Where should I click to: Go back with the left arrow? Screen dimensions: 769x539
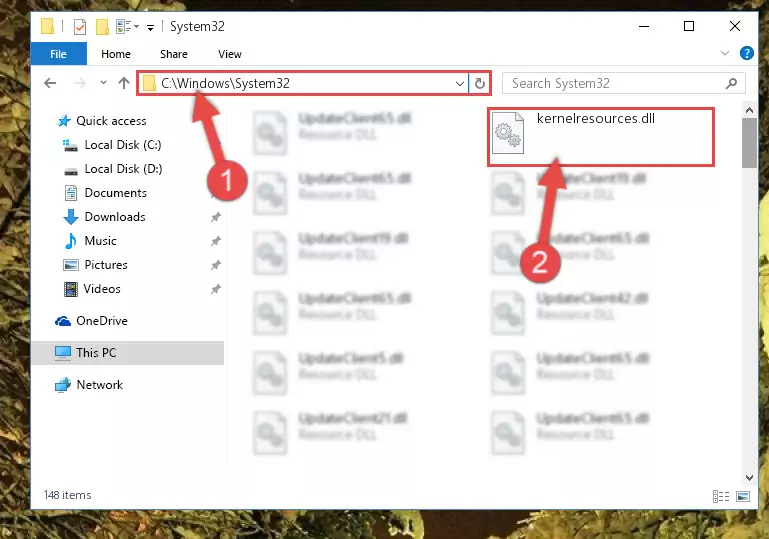click(x=50, y=83)
